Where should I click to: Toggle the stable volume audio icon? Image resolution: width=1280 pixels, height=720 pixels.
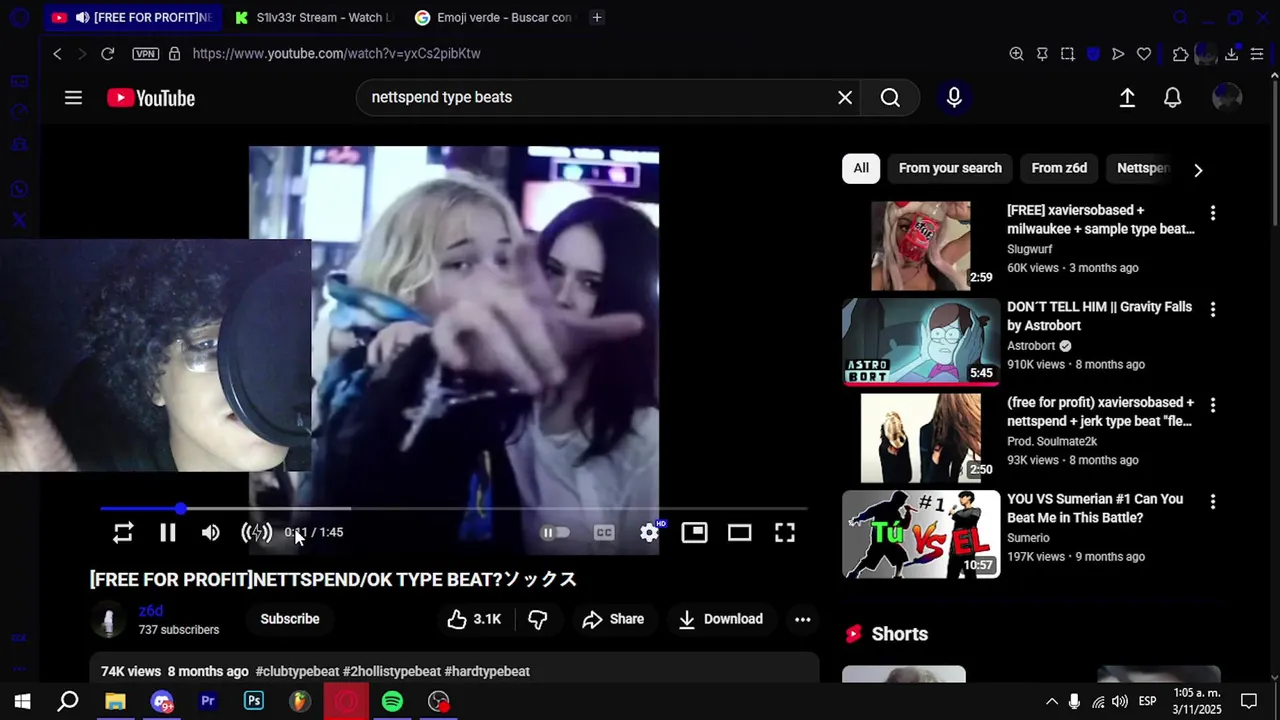click(257, 533)
